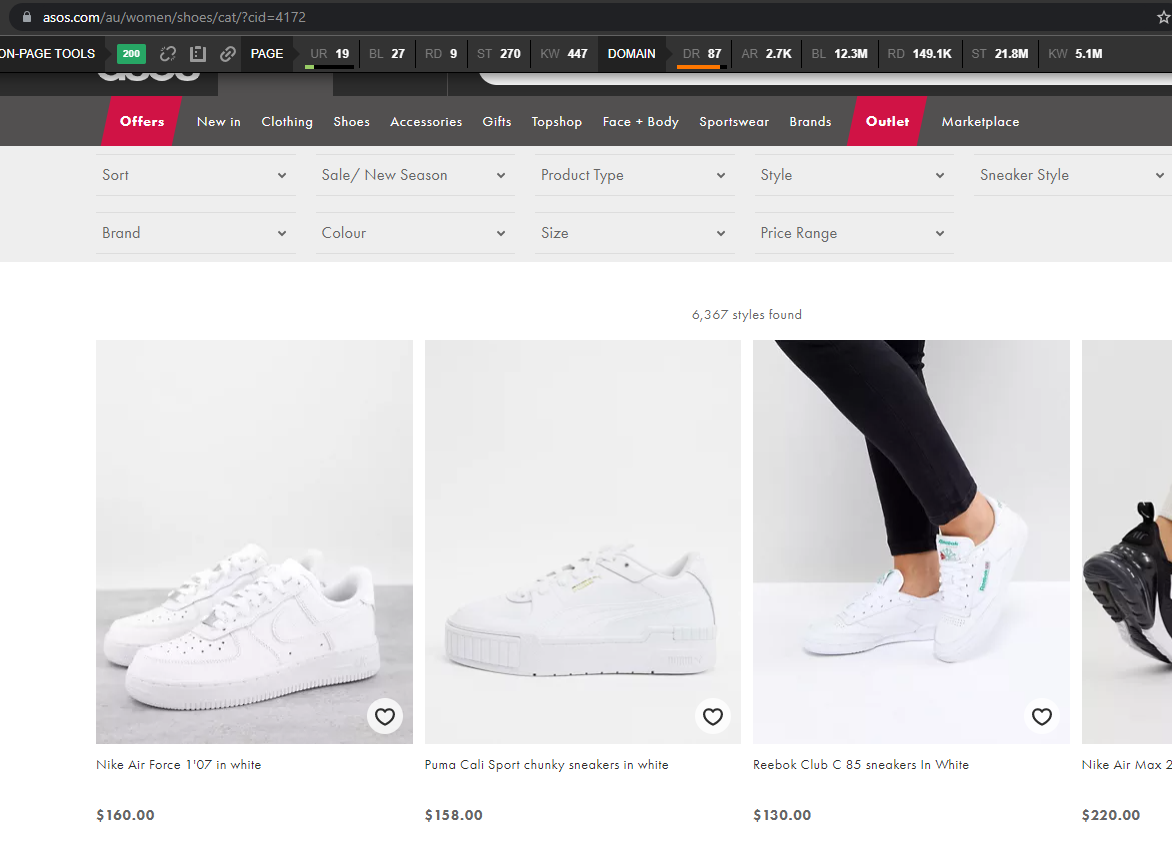Open the Sneaker Style filter
The width and height of the screenshot is (1172, 842).
pos(1073,175)
